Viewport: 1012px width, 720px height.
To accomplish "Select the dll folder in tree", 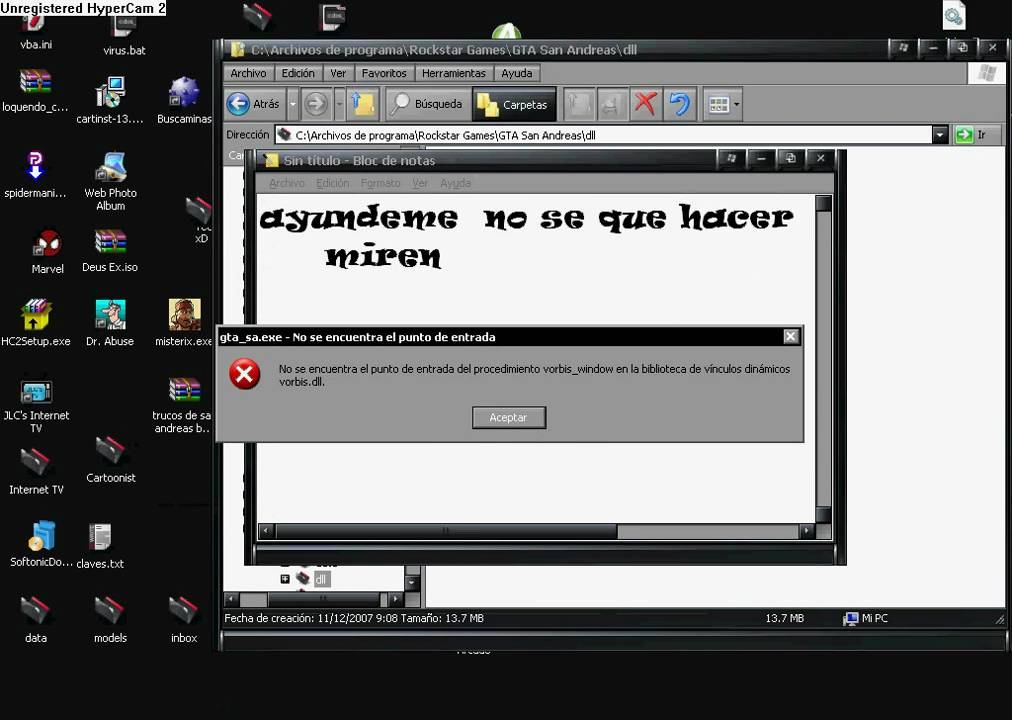I will pyautogui.click(x=321, y=579).
